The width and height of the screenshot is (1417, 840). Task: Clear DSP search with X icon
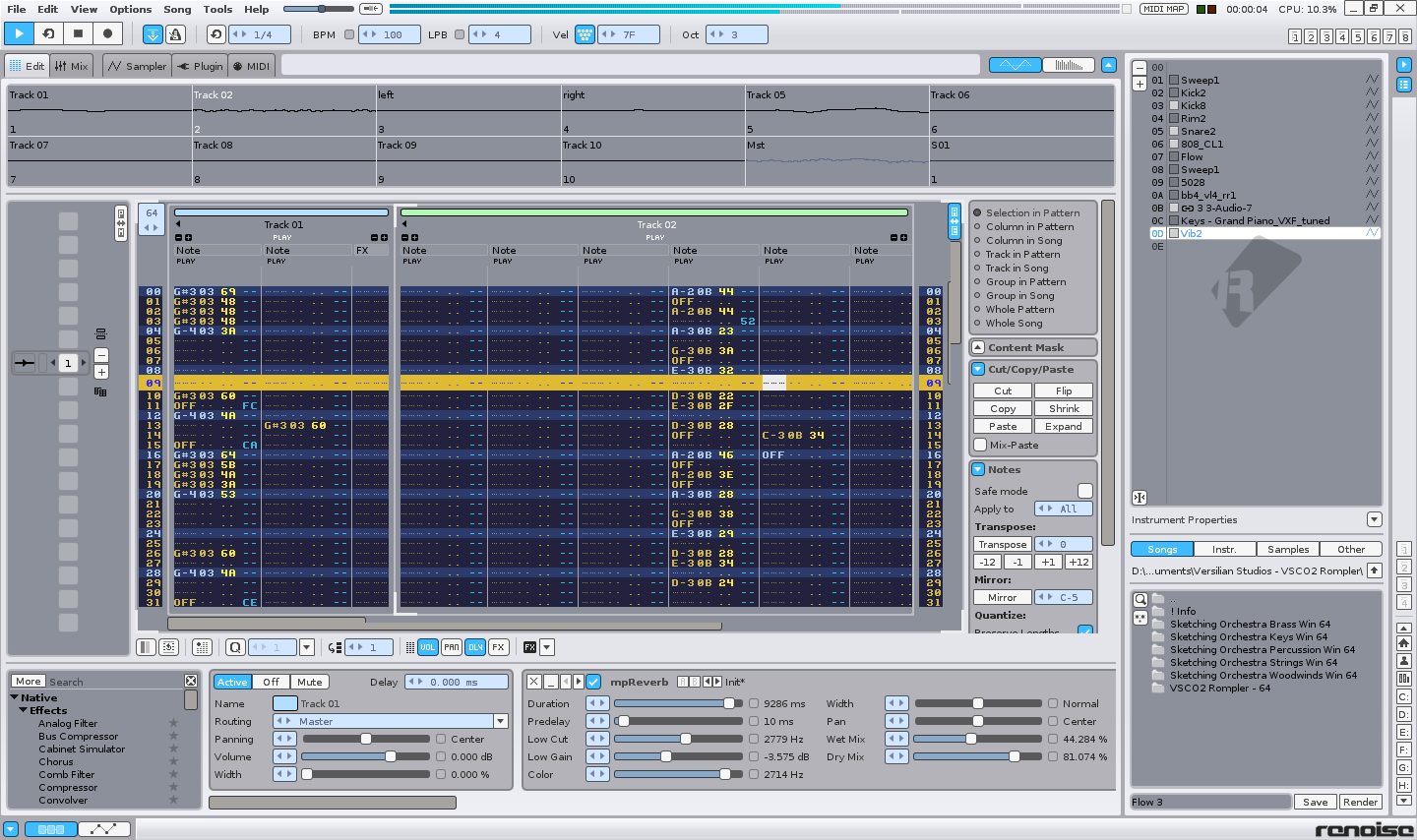(191, 681)
